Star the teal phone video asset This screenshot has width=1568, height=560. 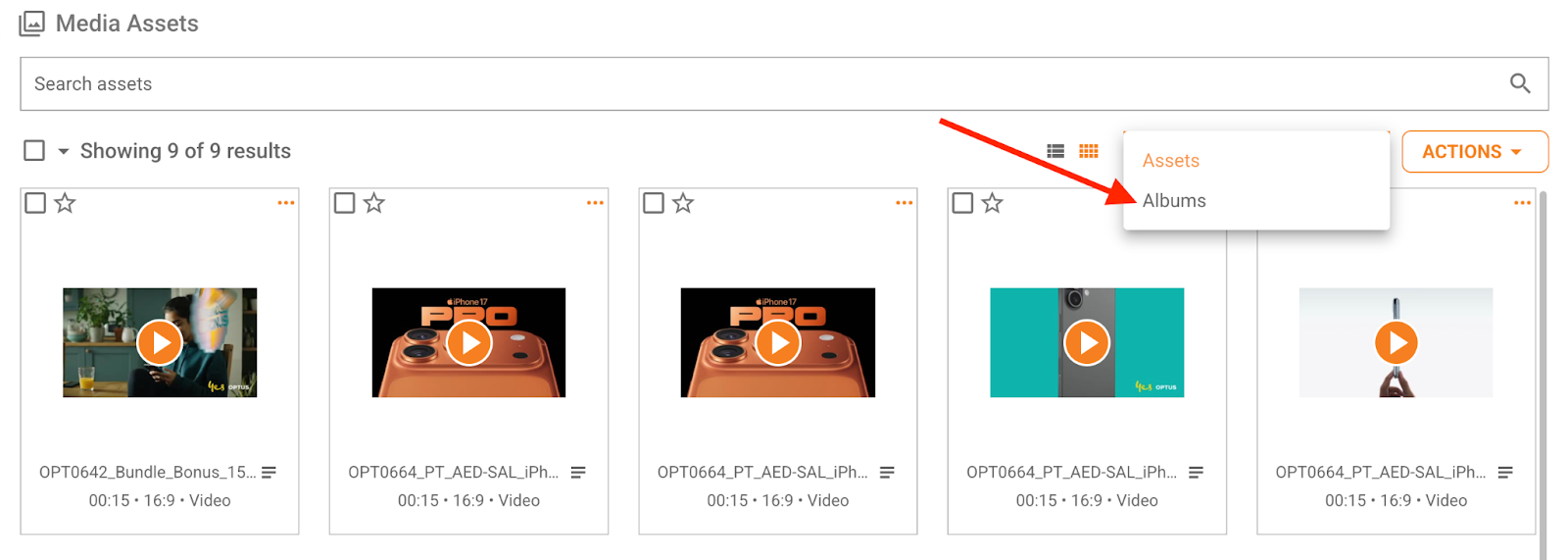[992, 203]
